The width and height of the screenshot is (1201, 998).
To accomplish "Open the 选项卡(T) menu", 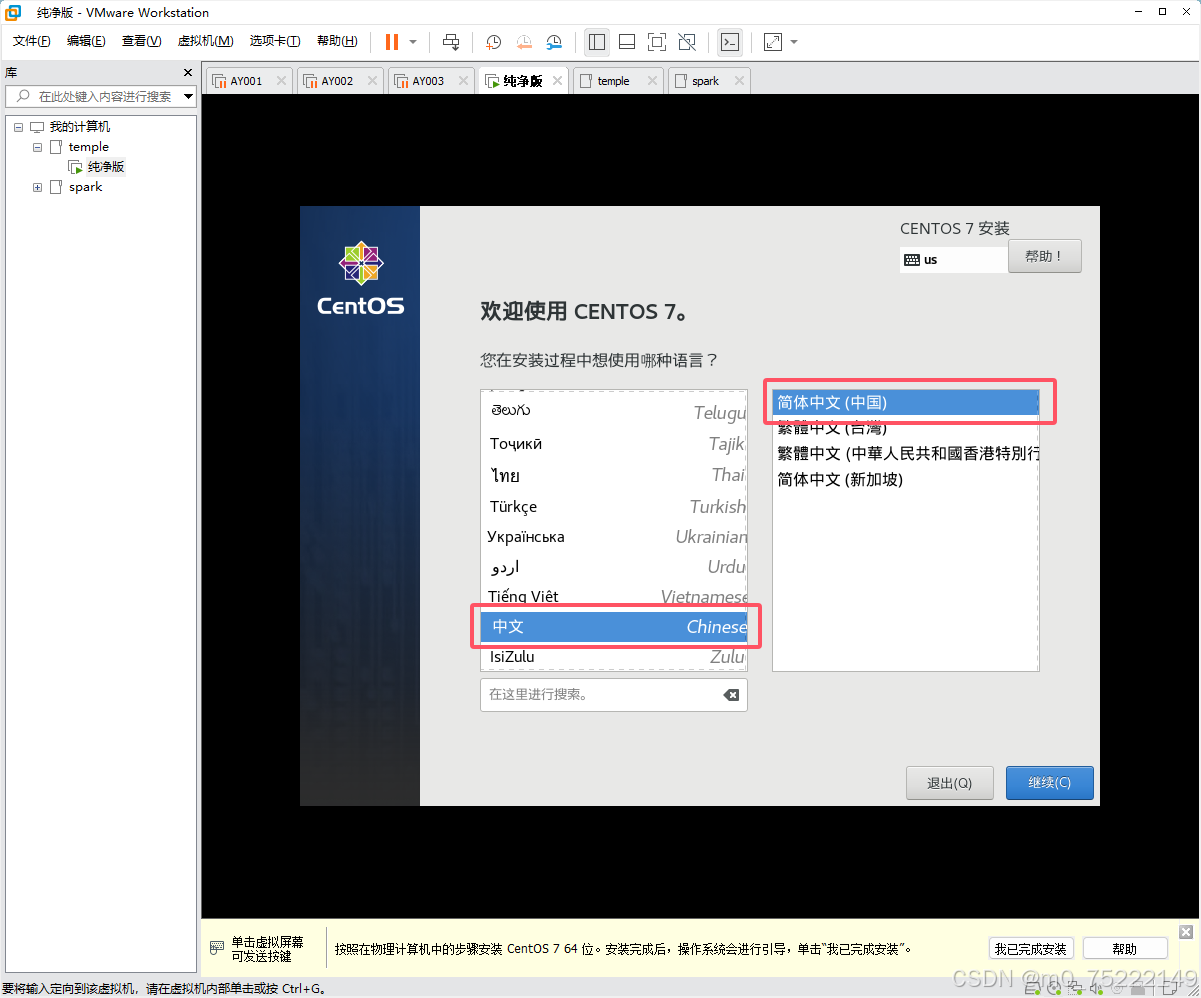I will (x=275, y=41).
